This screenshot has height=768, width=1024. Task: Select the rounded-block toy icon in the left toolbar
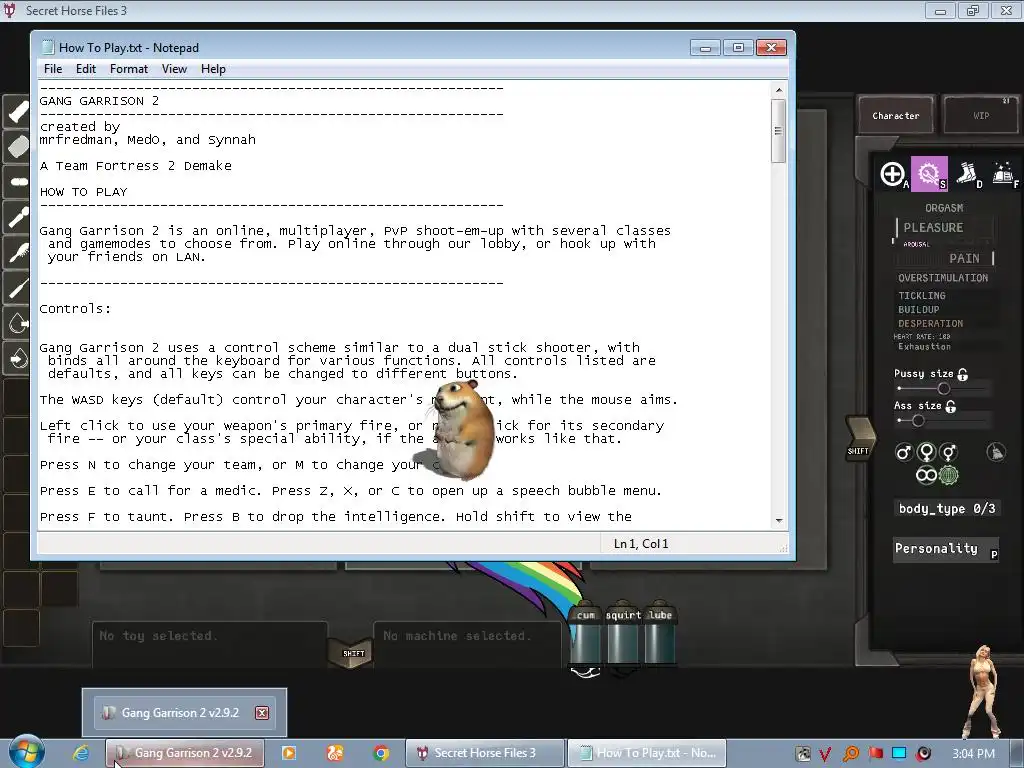pos(18,147)
